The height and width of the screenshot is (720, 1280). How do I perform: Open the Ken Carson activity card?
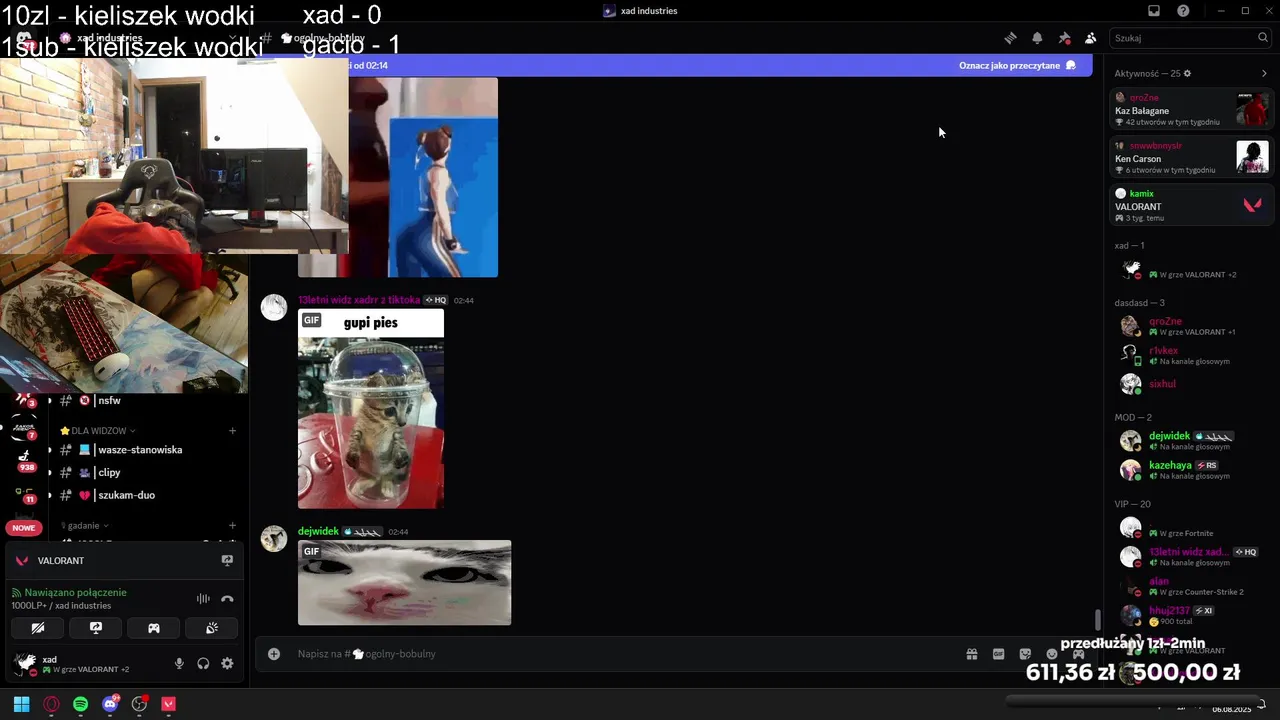(1192, 157)
